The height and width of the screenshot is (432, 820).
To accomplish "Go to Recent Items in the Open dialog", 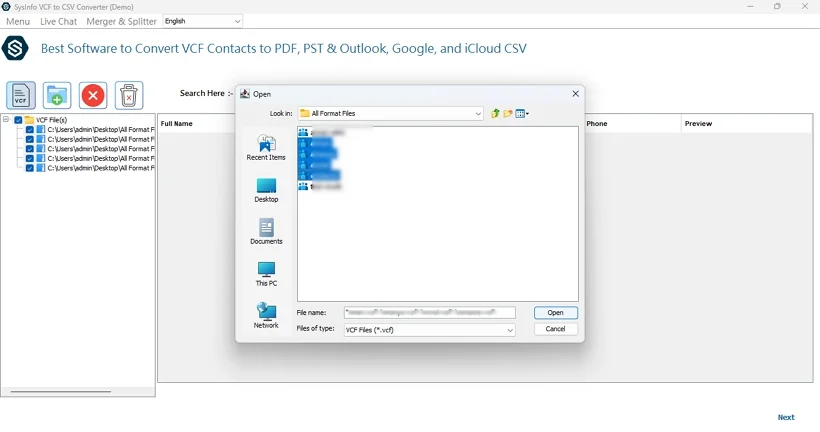I will pos(266,147).
